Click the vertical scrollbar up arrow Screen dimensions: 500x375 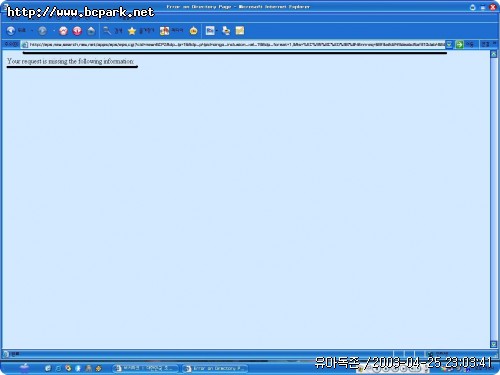[x=494, y=54]
